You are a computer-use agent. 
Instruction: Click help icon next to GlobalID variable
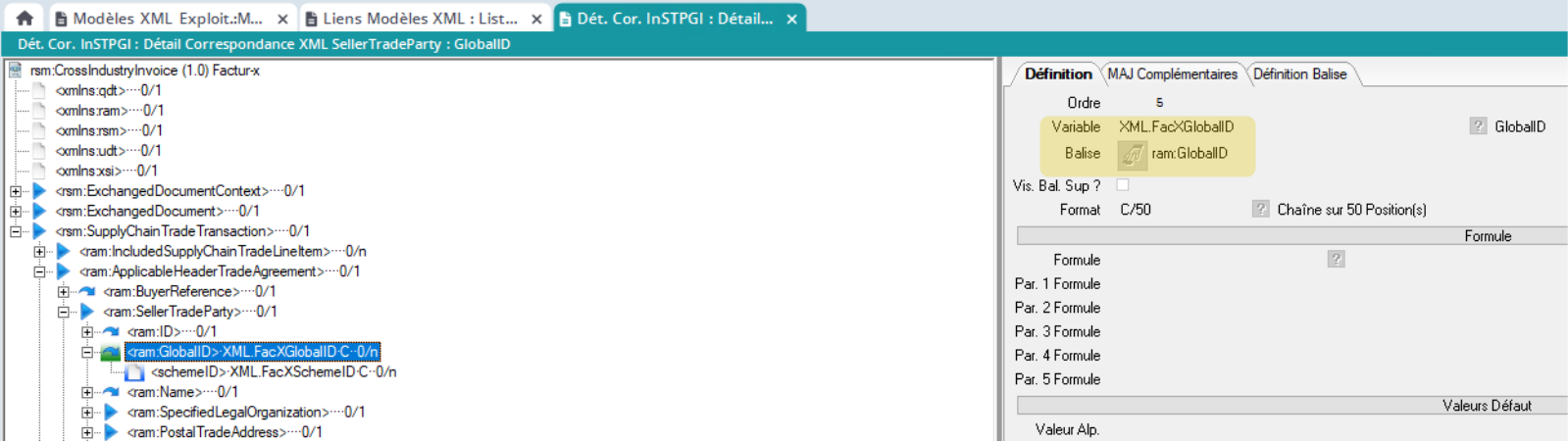pyautogui.click(x=1478, y=126)
